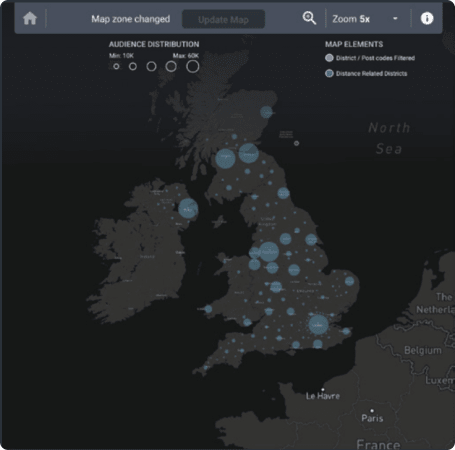Click the Le Havre map label
The image size is (455, 450).
click(x=323, y=396)
